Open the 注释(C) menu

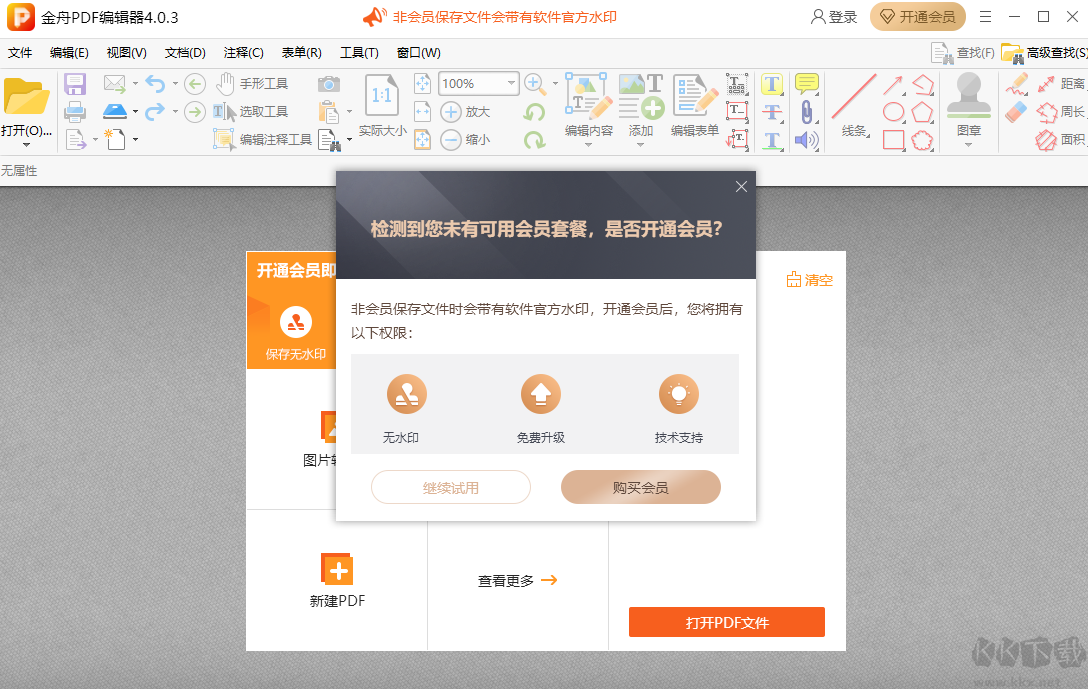pos(242,52)
